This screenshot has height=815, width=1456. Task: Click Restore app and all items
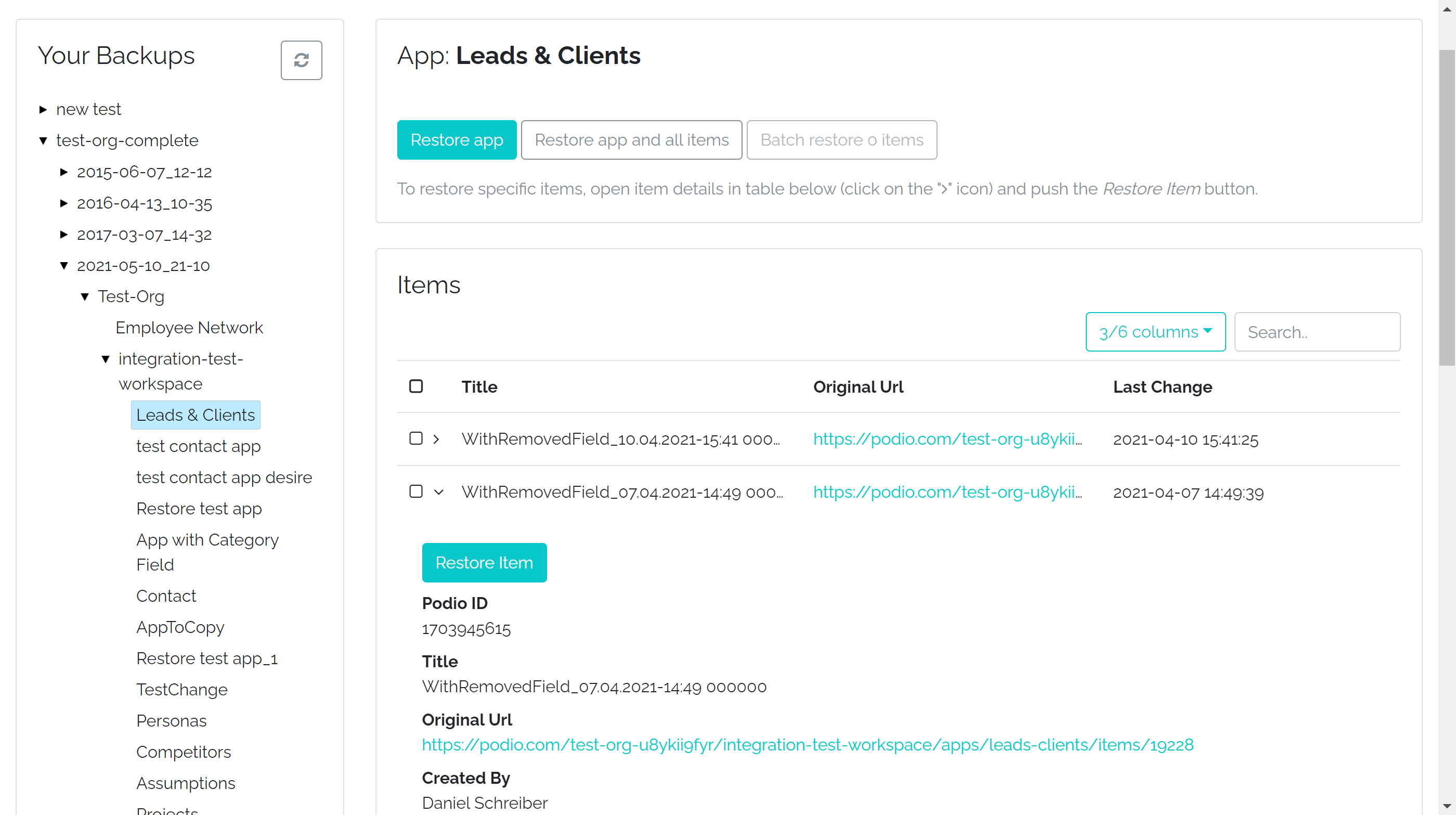tap(631, 139)
